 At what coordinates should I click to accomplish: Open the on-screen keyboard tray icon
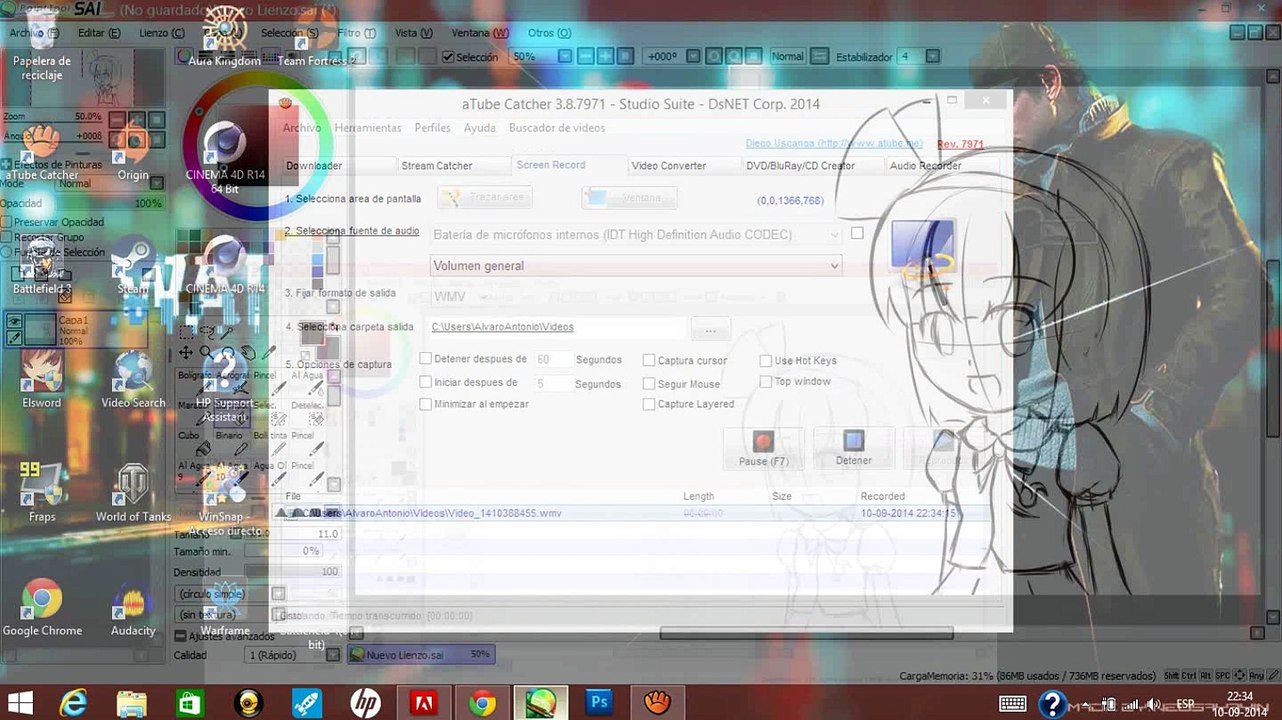pyautogui.click(x=1011, y=704)
